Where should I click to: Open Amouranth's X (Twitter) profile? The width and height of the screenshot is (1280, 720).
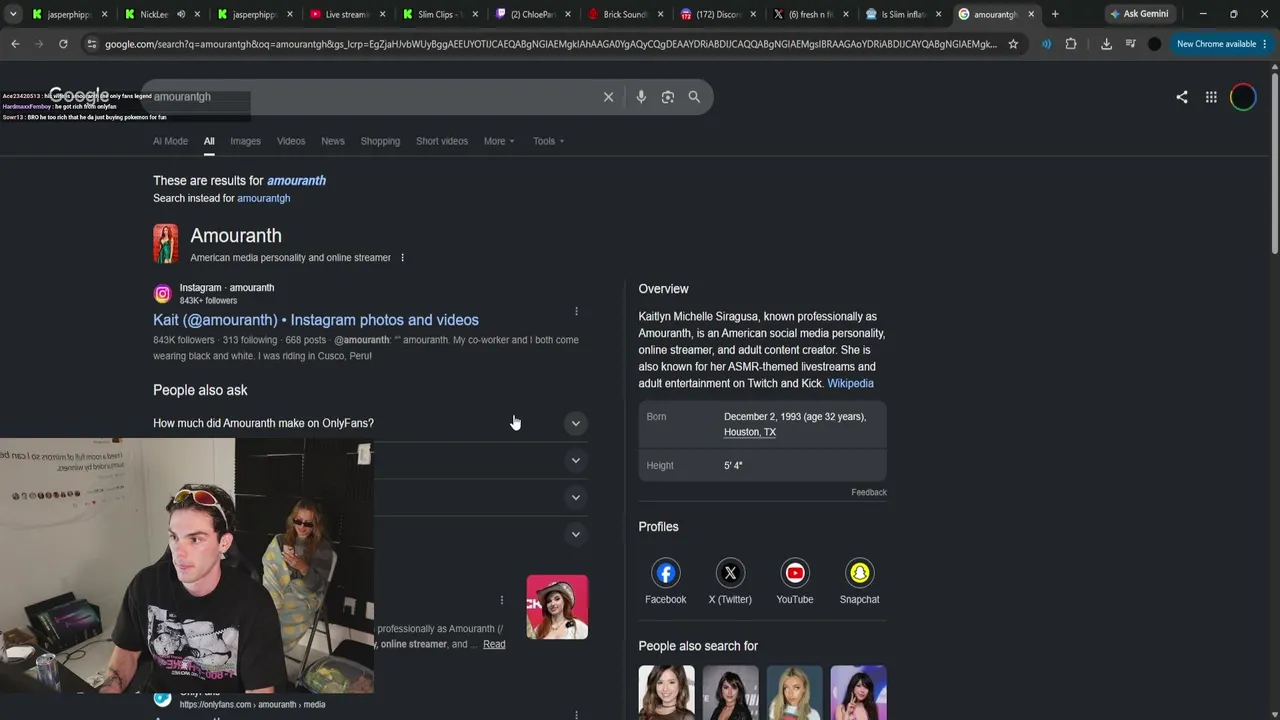tap(730, 581)
